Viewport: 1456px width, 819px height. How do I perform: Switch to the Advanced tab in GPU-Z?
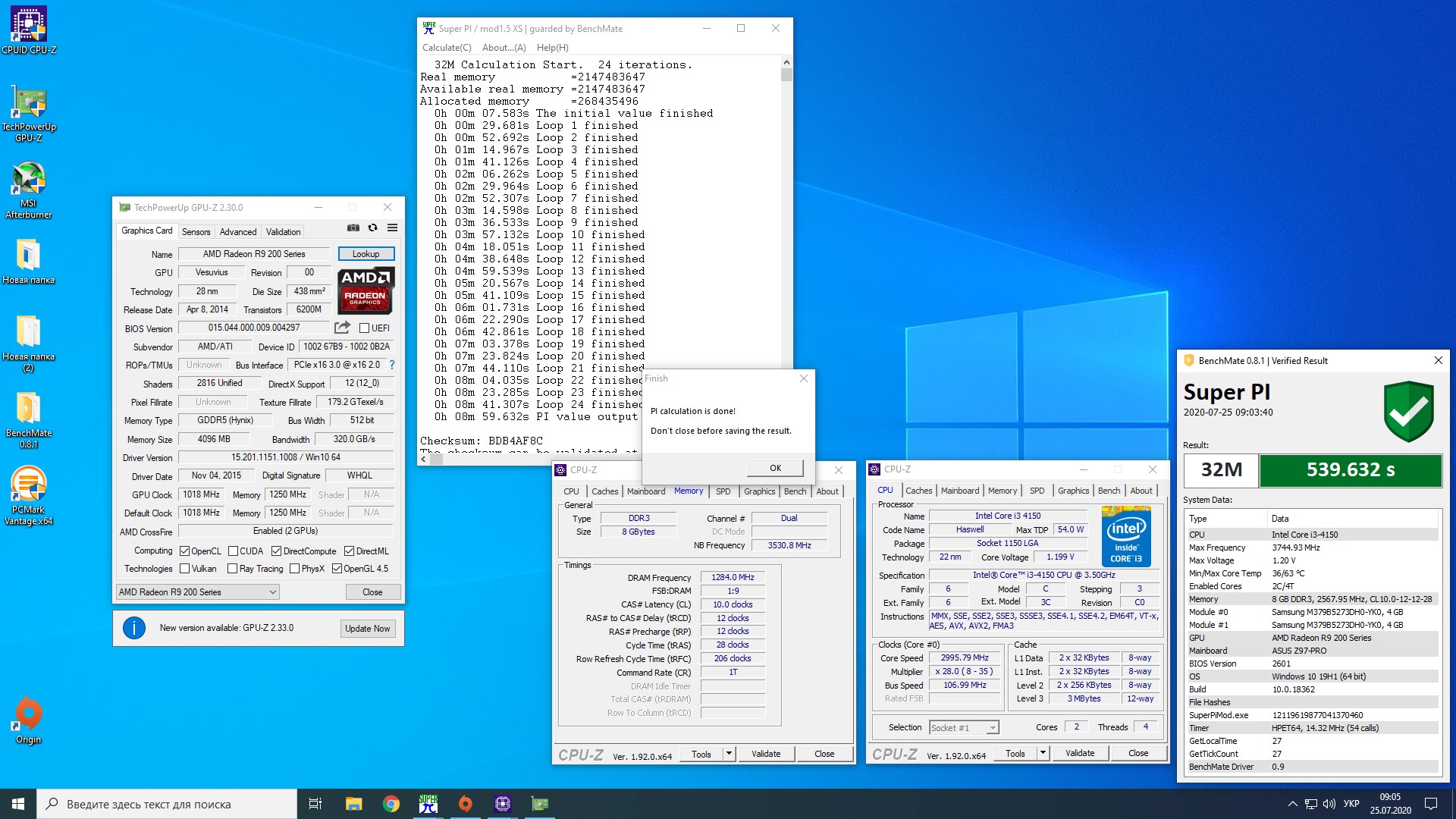pyautogui.click(x=238, y=232)
